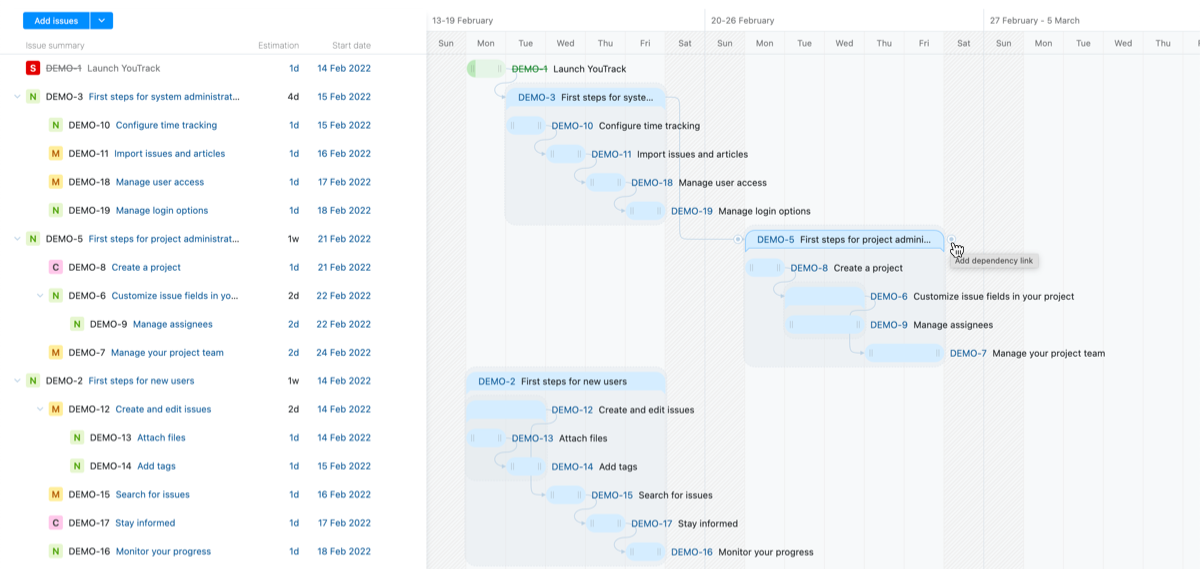Collapse the DEMO-12 sub-issue group
The height and width of the screenshot is (569, 1200).
pos(40,409)
